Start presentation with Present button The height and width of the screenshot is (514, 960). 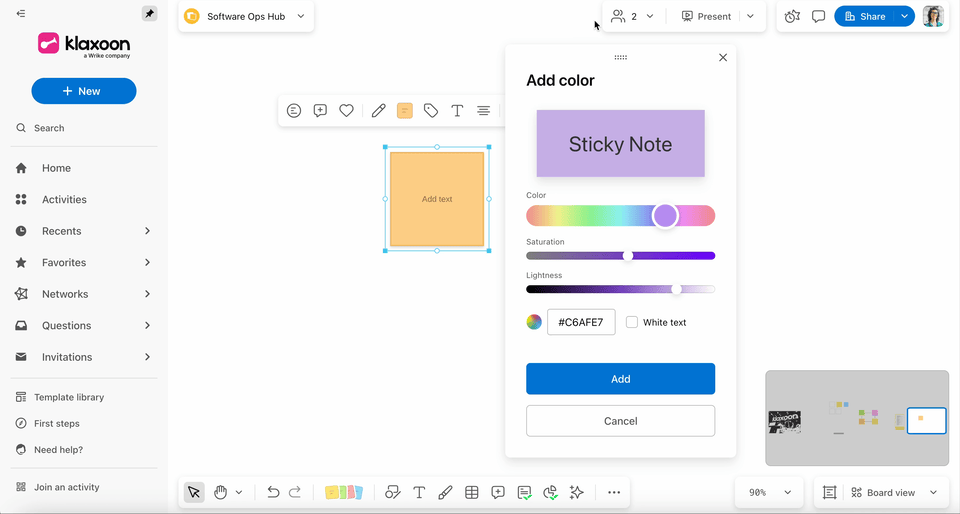pyautogui.click(x=706, y=17)
